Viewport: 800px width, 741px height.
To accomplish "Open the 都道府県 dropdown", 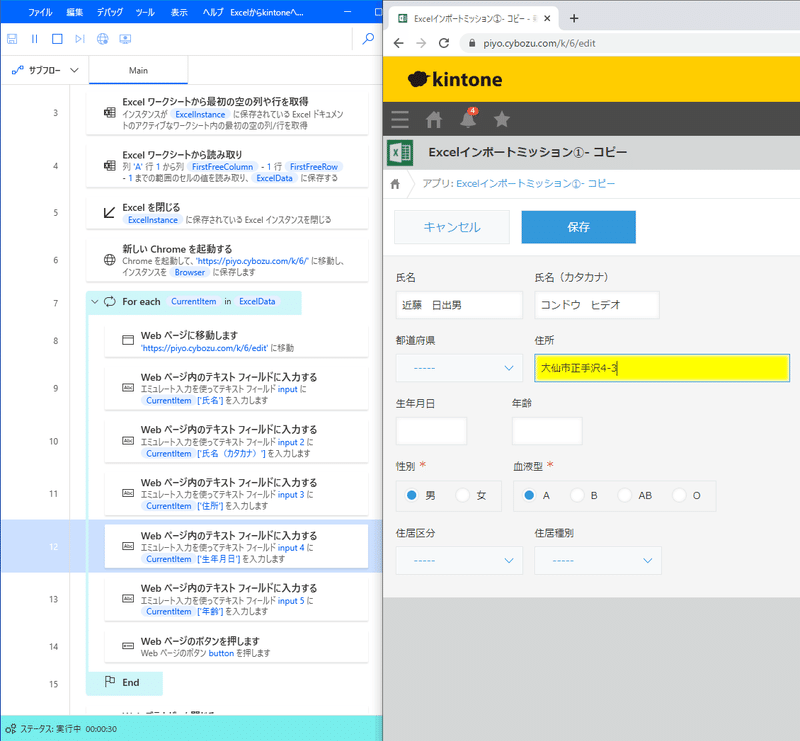I will click(459, 368).
